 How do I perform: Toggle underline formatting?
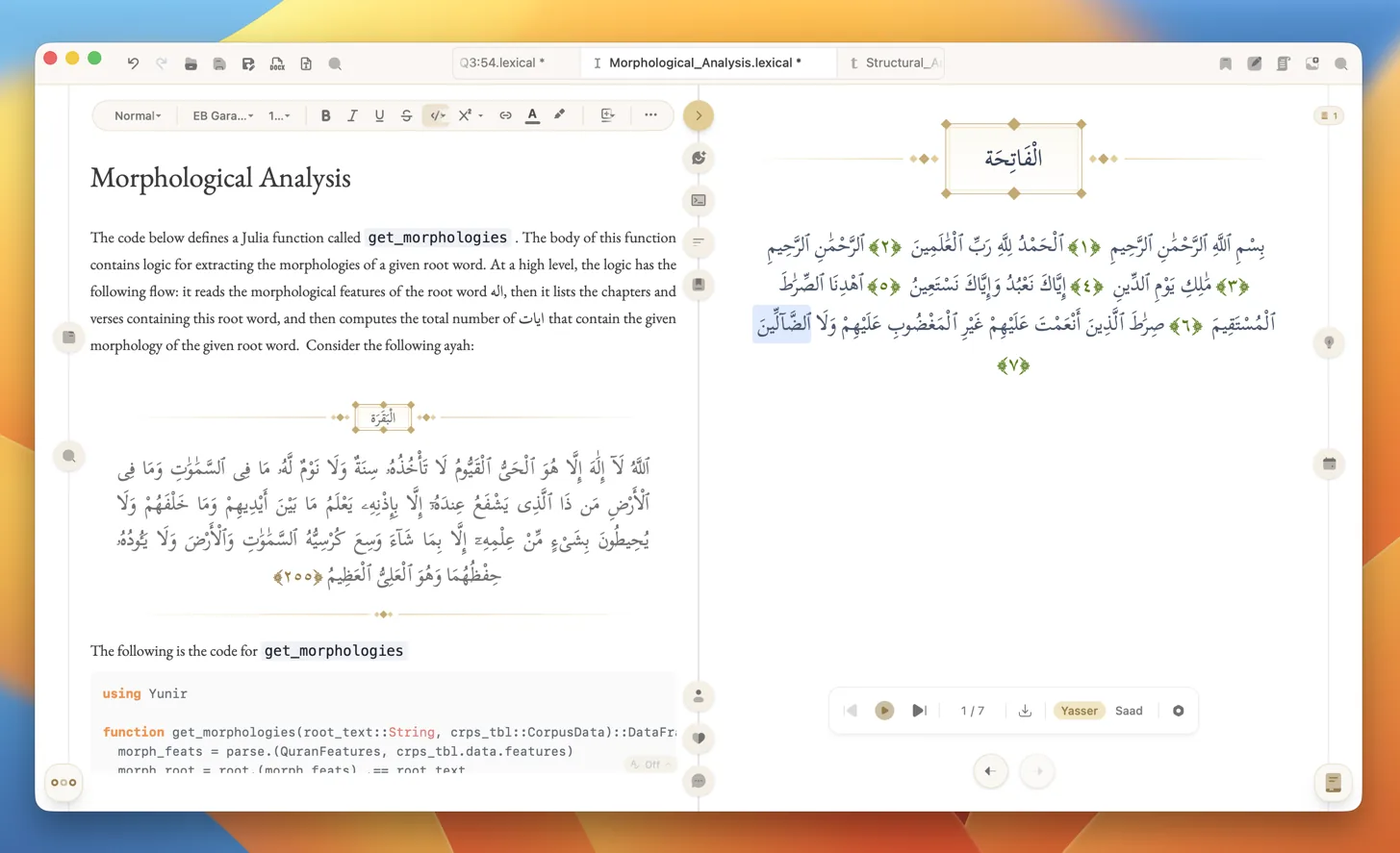pos(379,115)
